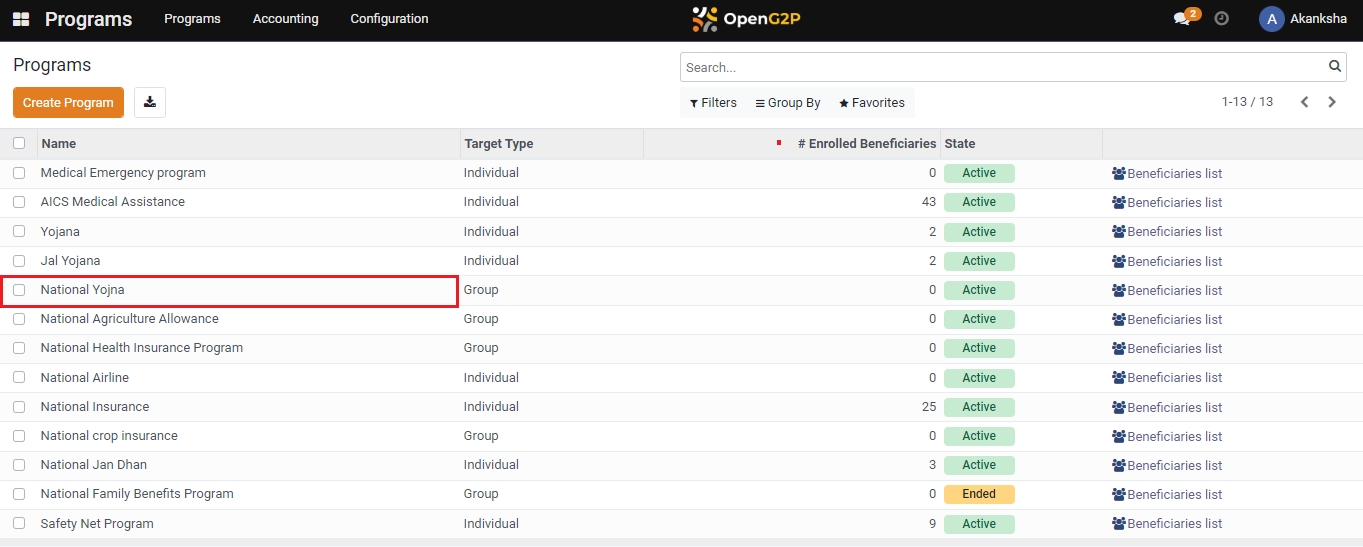This screenshot has height=547, width=1363.
Task: Expand the Filters dropdown
Action: pos(713,103)
